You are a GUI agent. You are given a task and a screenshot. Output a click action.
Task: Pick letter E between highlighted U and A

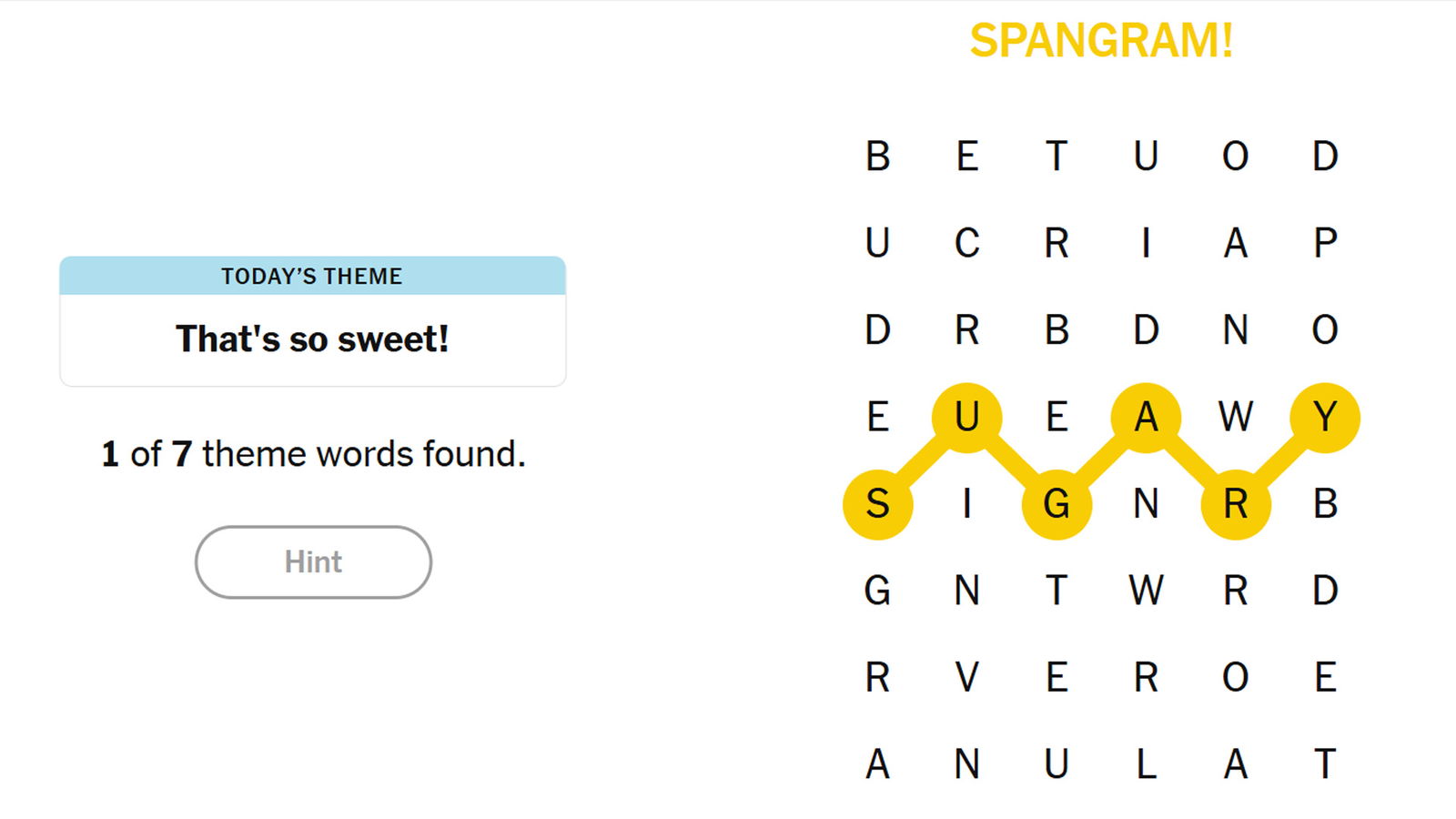(x=1056, y=418)
